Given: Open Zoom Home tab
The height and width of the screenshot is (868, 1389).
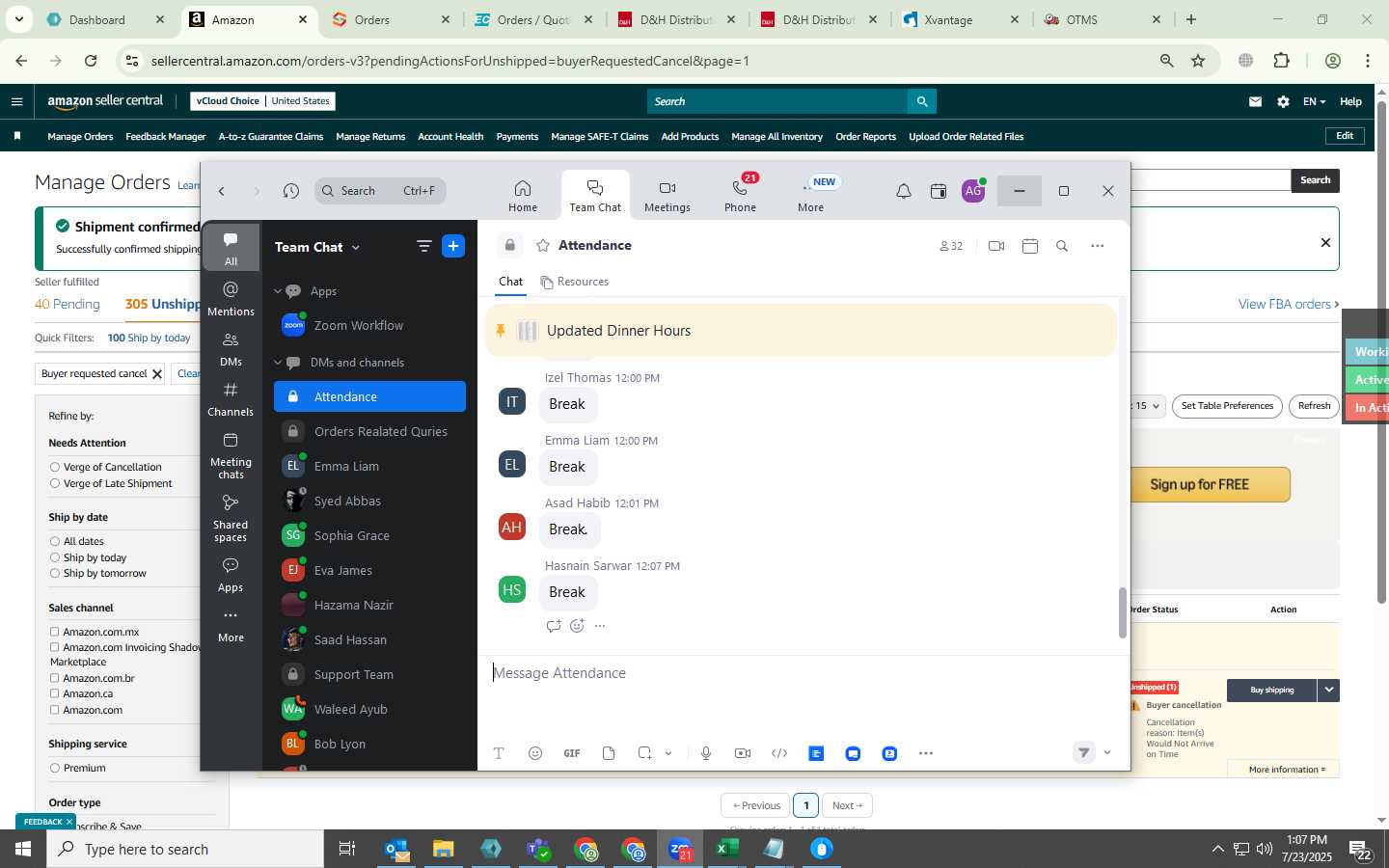Looking at the screenshot, I should 522,196.
